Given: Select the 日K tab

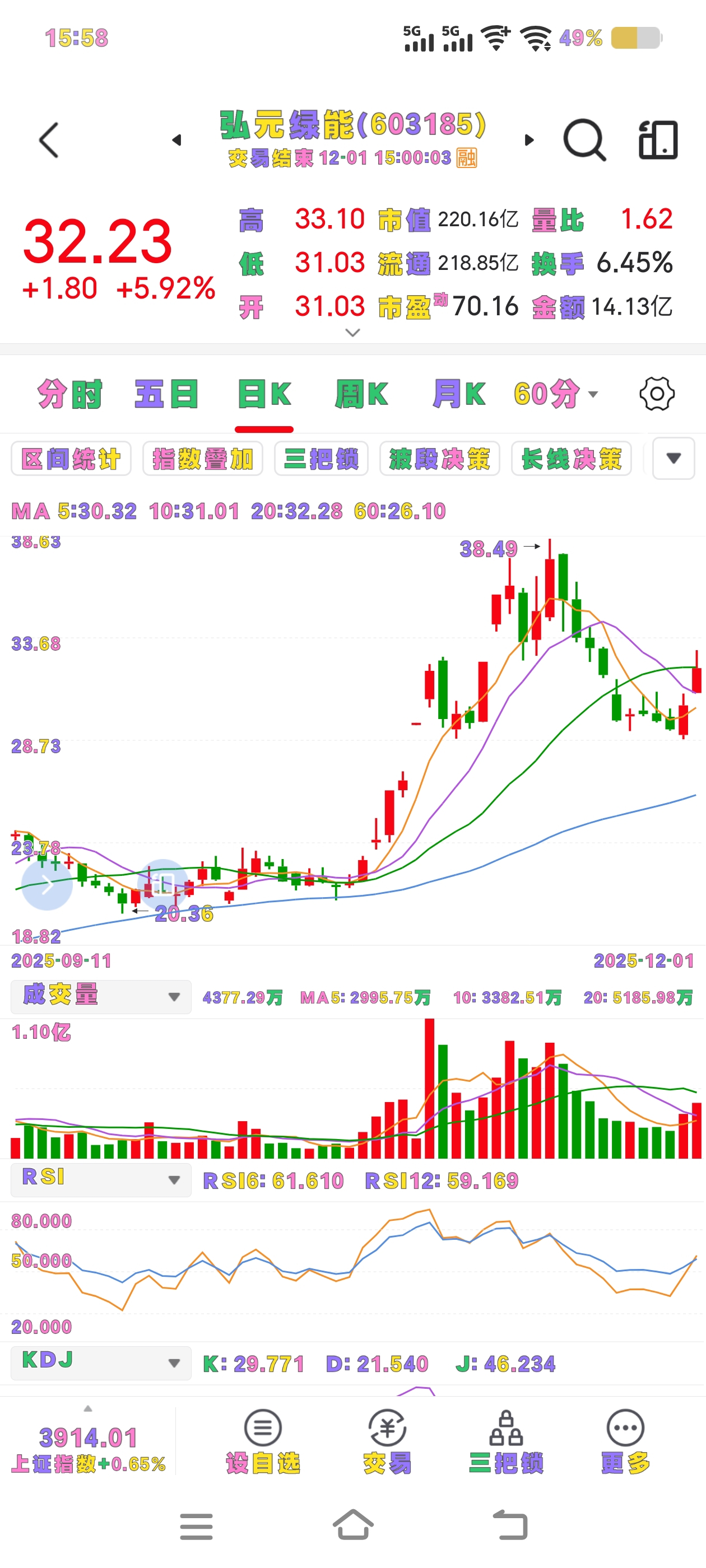Looking at the screenshot, I should [x=264, y=394].
